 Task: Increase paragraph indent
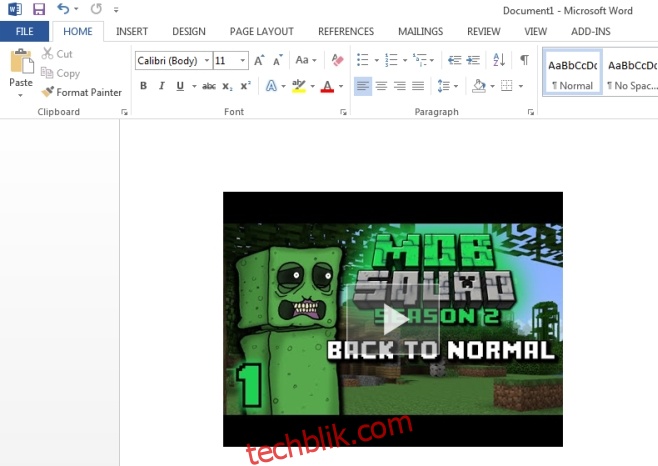coord(473,60)
